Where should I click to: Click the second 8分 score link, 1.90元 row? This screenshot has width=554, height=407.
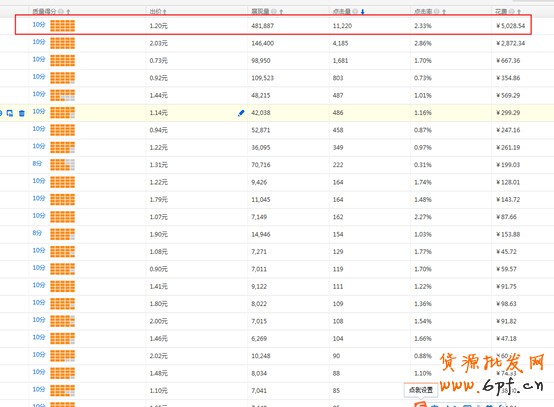tap(37, 233)
